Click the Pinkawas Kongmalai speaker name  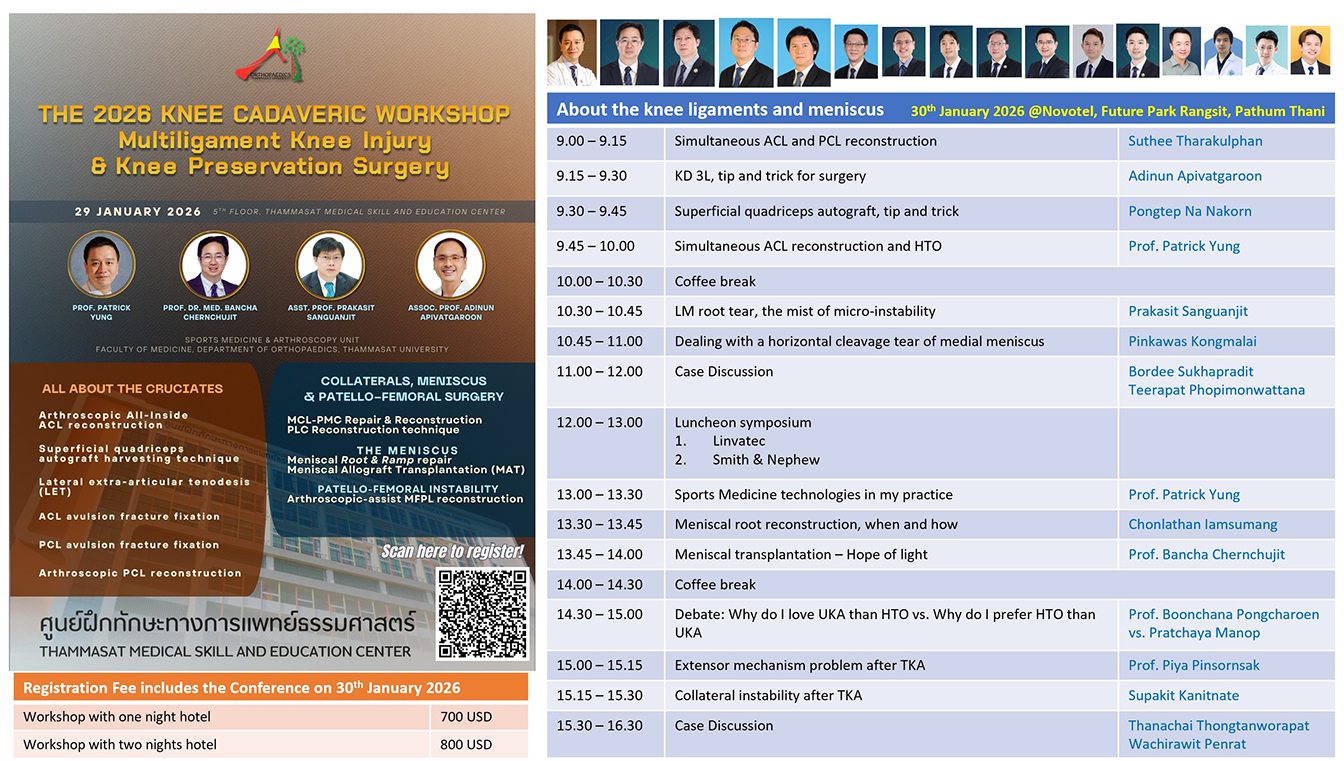tap(1192, 341)
